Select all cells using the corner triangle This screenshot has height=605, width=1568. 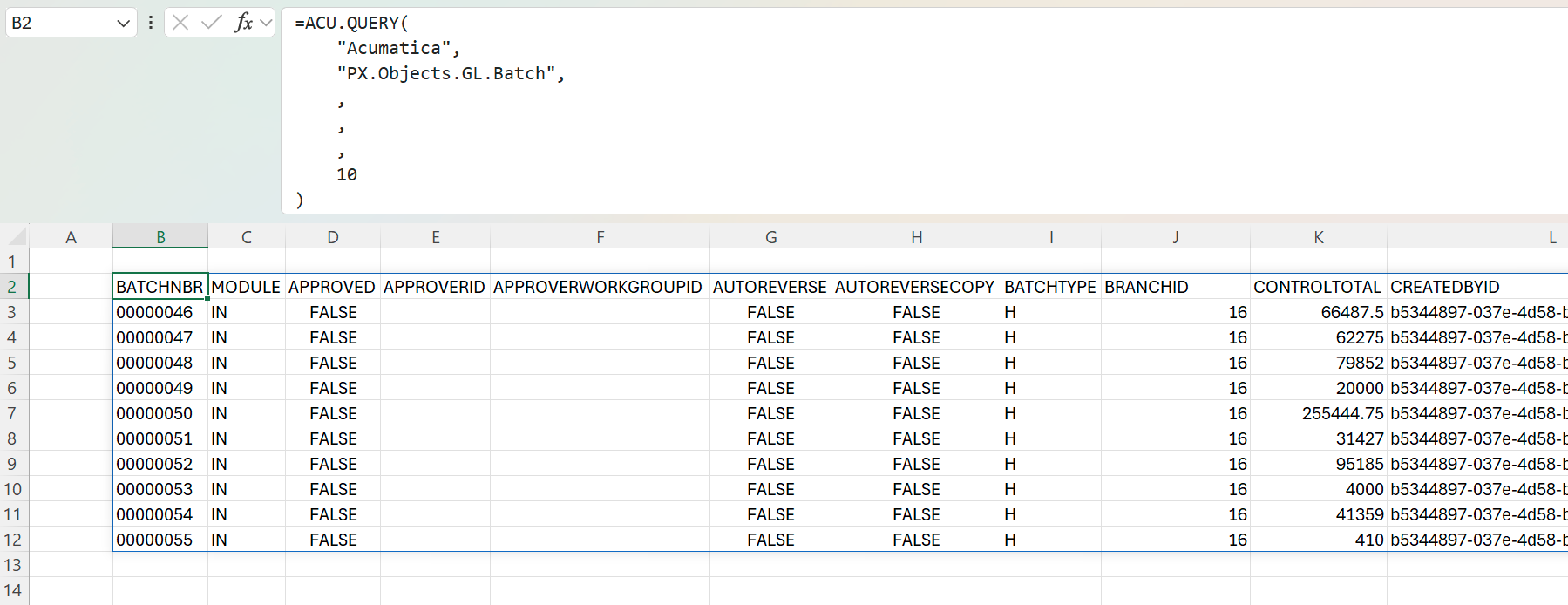[15, 236]
